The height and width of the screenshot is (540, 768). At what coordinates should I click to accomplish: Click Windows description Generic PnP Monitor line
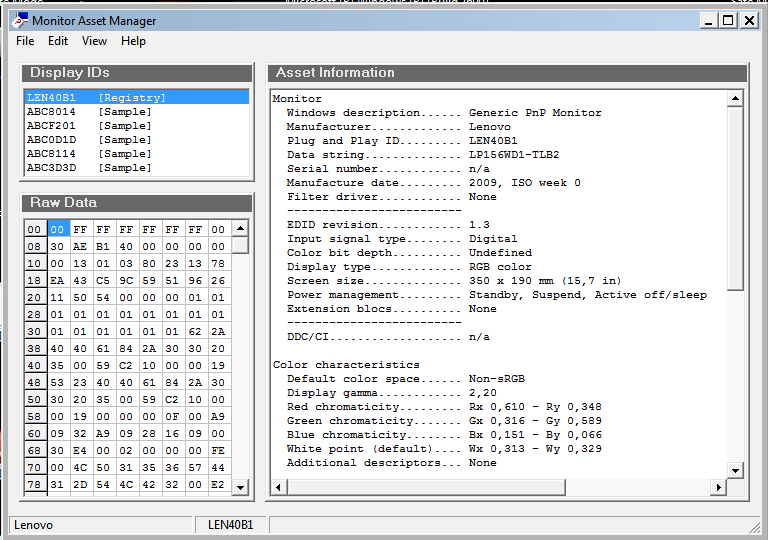(x=444, y=113)
